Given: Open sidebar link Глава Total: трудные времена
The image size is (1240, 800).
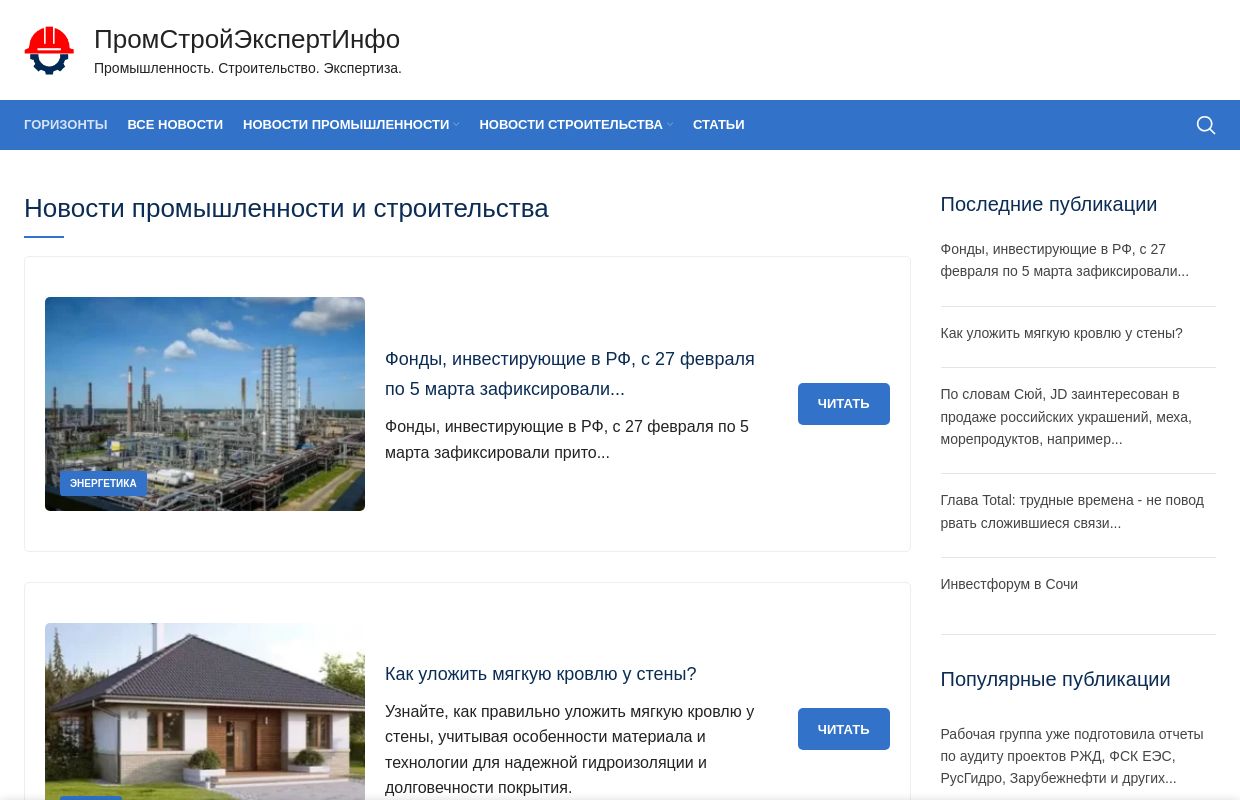Looking at the screenshot, I should 1071,511.
